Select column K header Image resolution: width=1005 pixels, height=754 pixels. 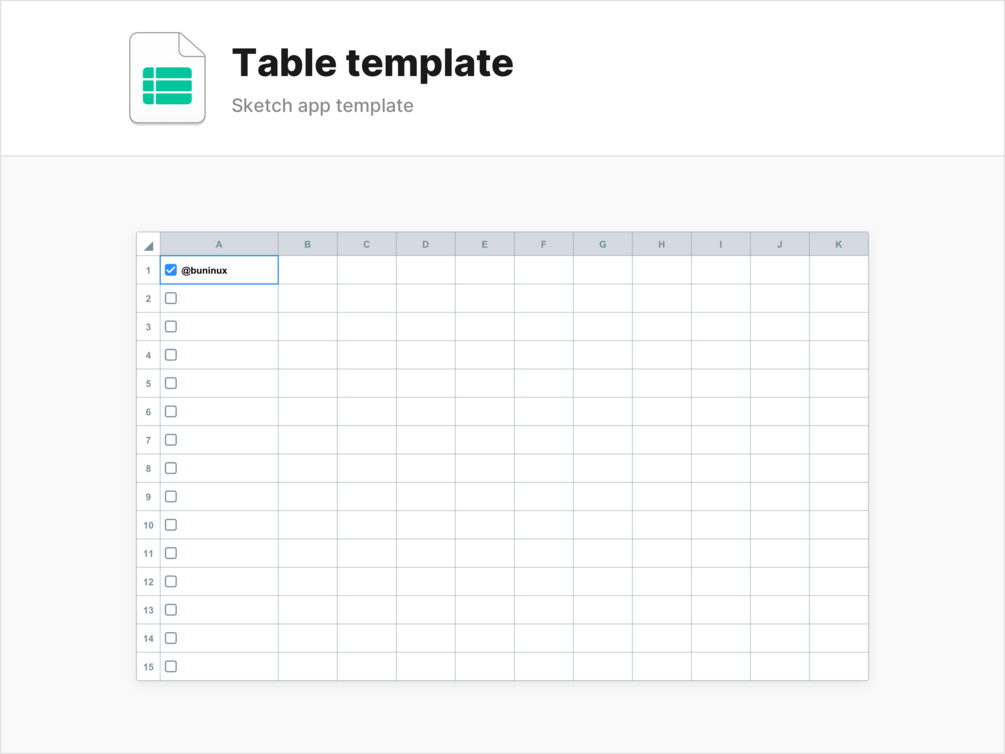pyautogui.click(x=838, y=244)
